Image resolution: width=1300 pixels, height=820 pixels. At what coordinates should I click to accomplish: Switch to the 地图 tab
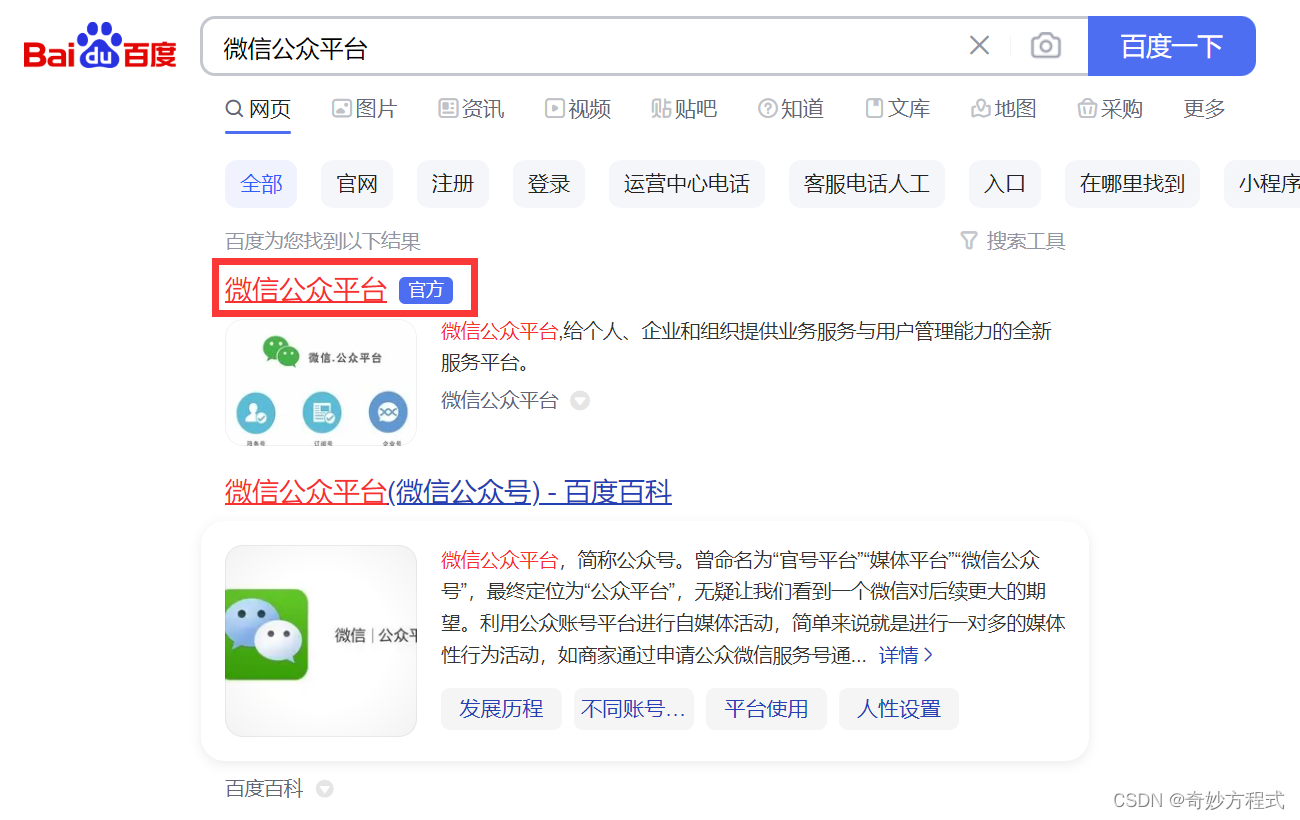pos(1004,109)
